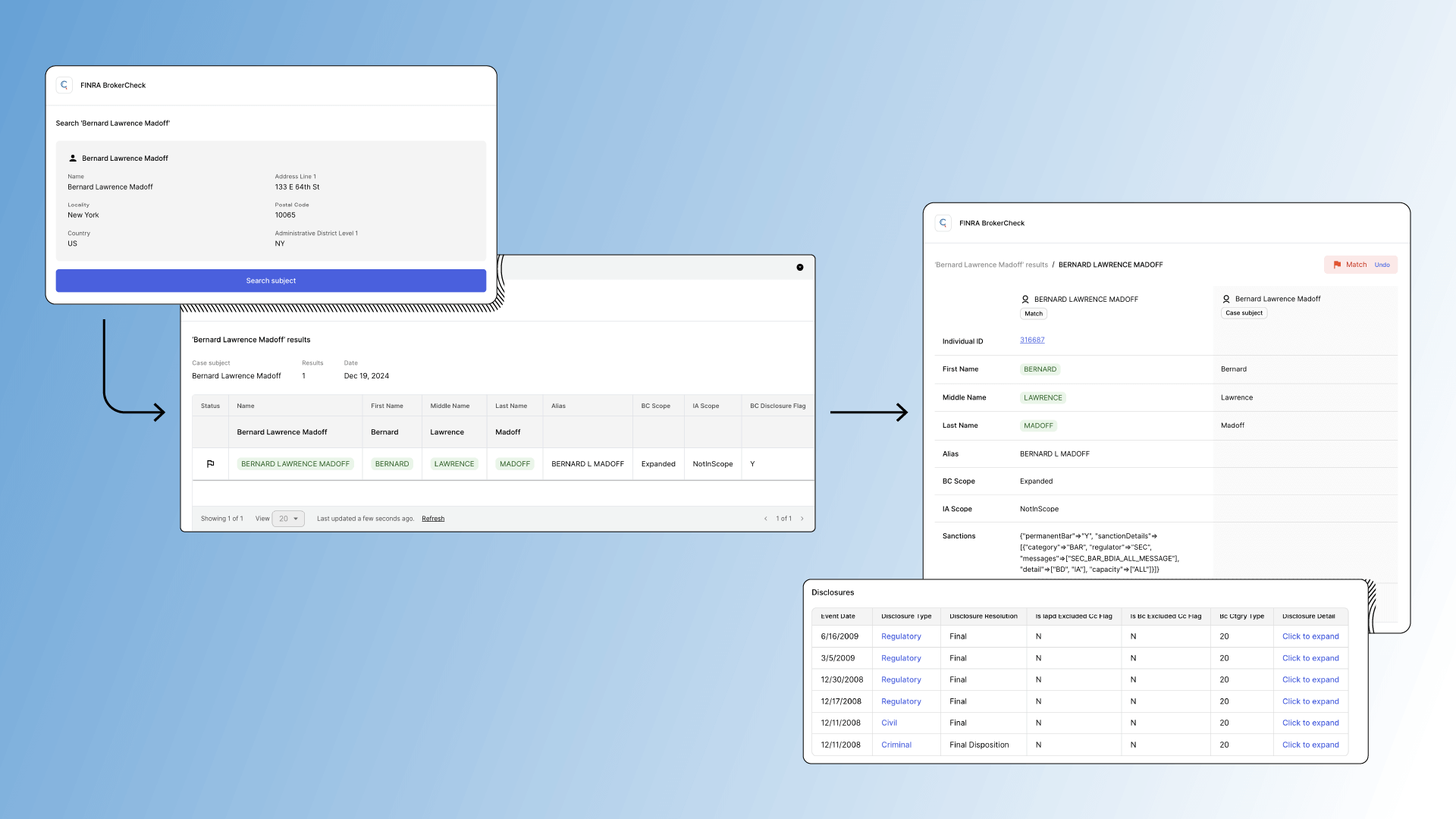Click Expanded BC Scope cell in results
This screenshot has height=819, width=1456.
click(658, 464)
